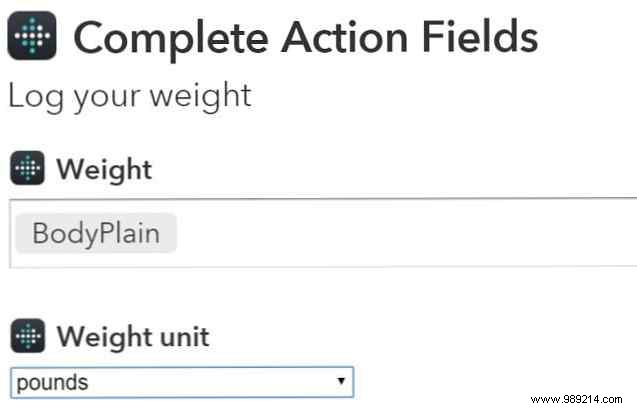This screenshot has height=408, width=637.
Task: Open the Weight unit dropdown
Action: (x=181, y=382)
